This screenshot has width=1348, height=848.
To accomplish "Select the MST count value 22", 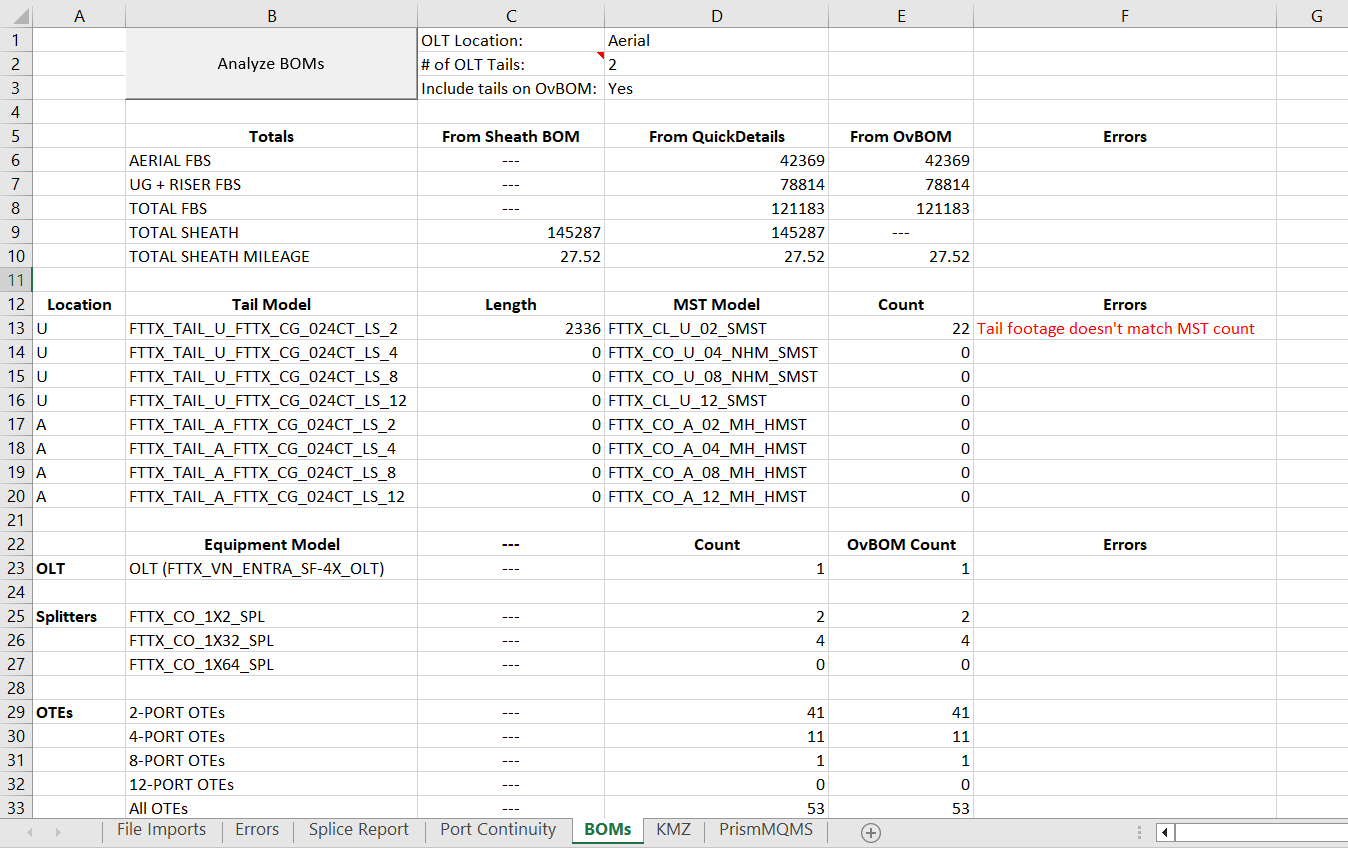I will pyautogui.click(x=901, y=329).
